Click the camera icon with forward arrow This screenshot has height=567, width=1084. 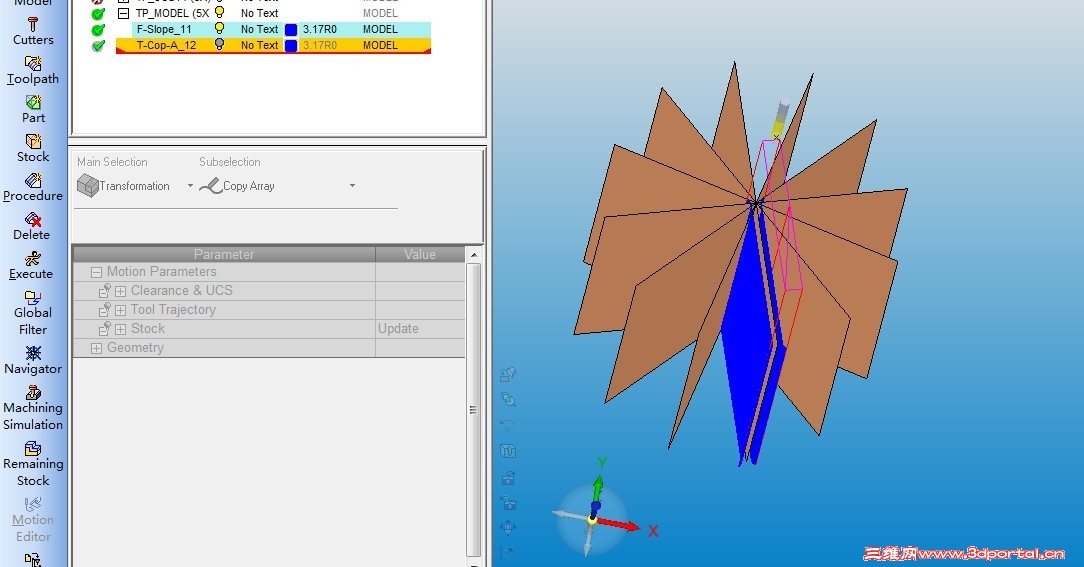508,477
